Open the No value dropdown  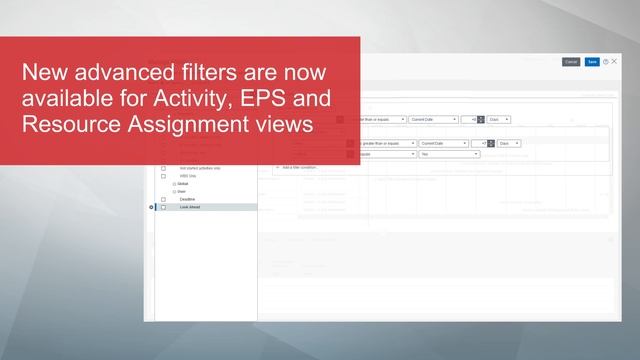click(x=449, y=154)
